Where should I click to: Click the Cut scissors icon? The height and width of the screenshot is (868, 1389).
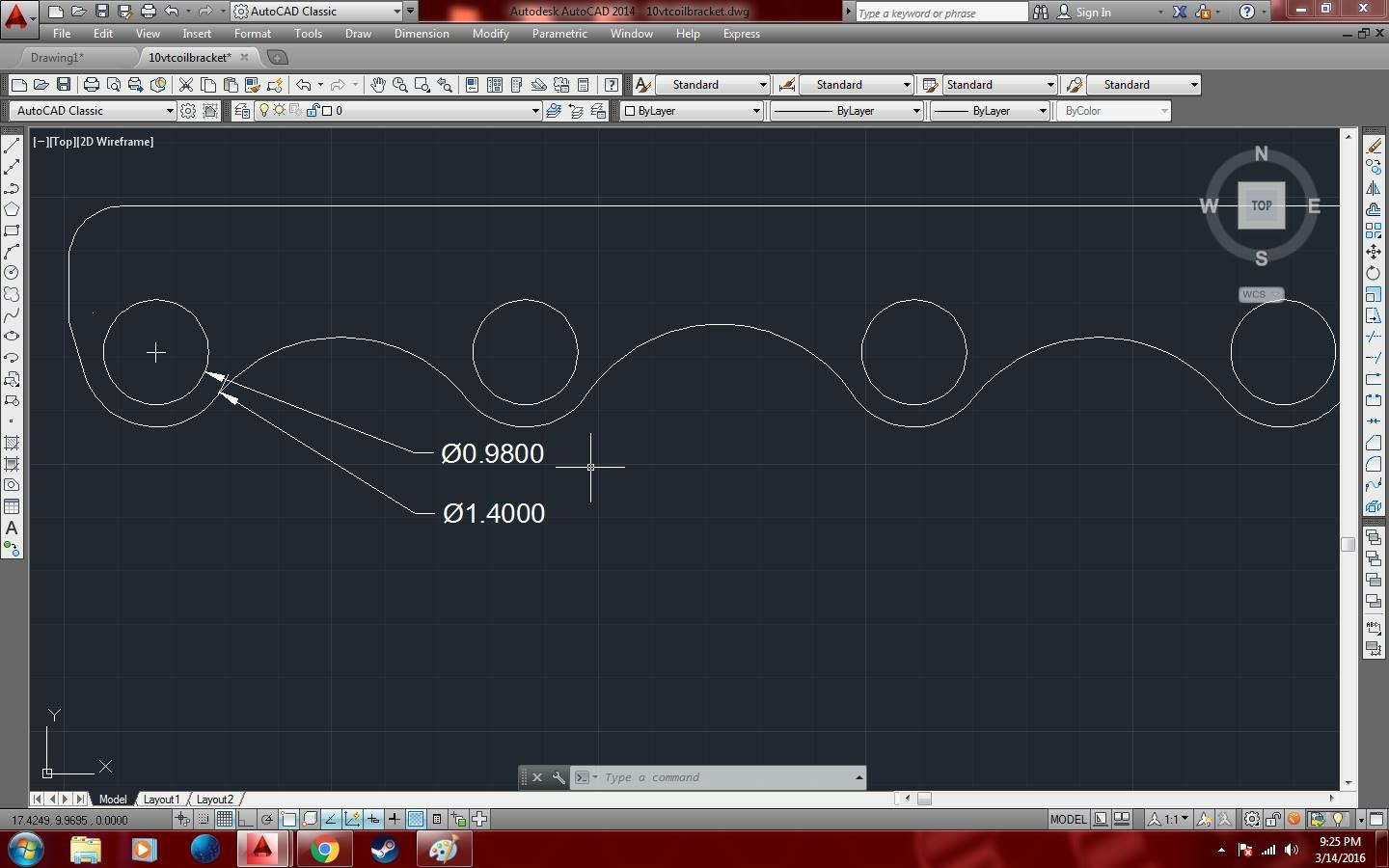(x=186, y=85)
